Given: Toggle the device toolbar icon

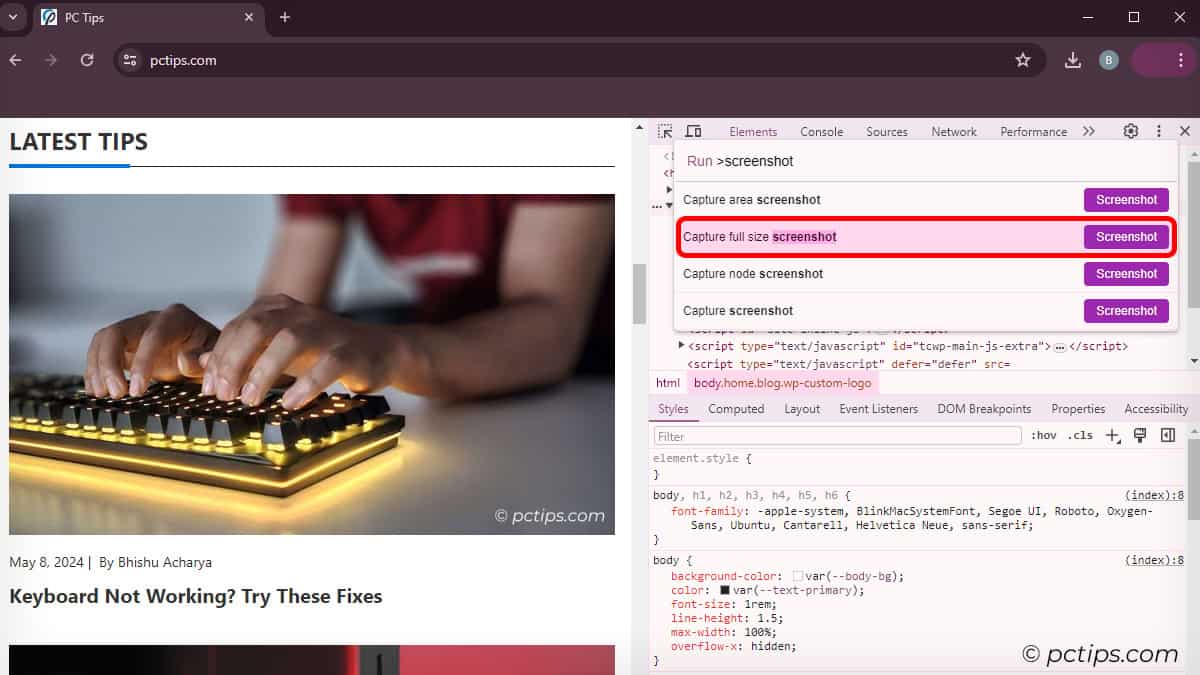Looking at the screenshot, I should (693, 131).
